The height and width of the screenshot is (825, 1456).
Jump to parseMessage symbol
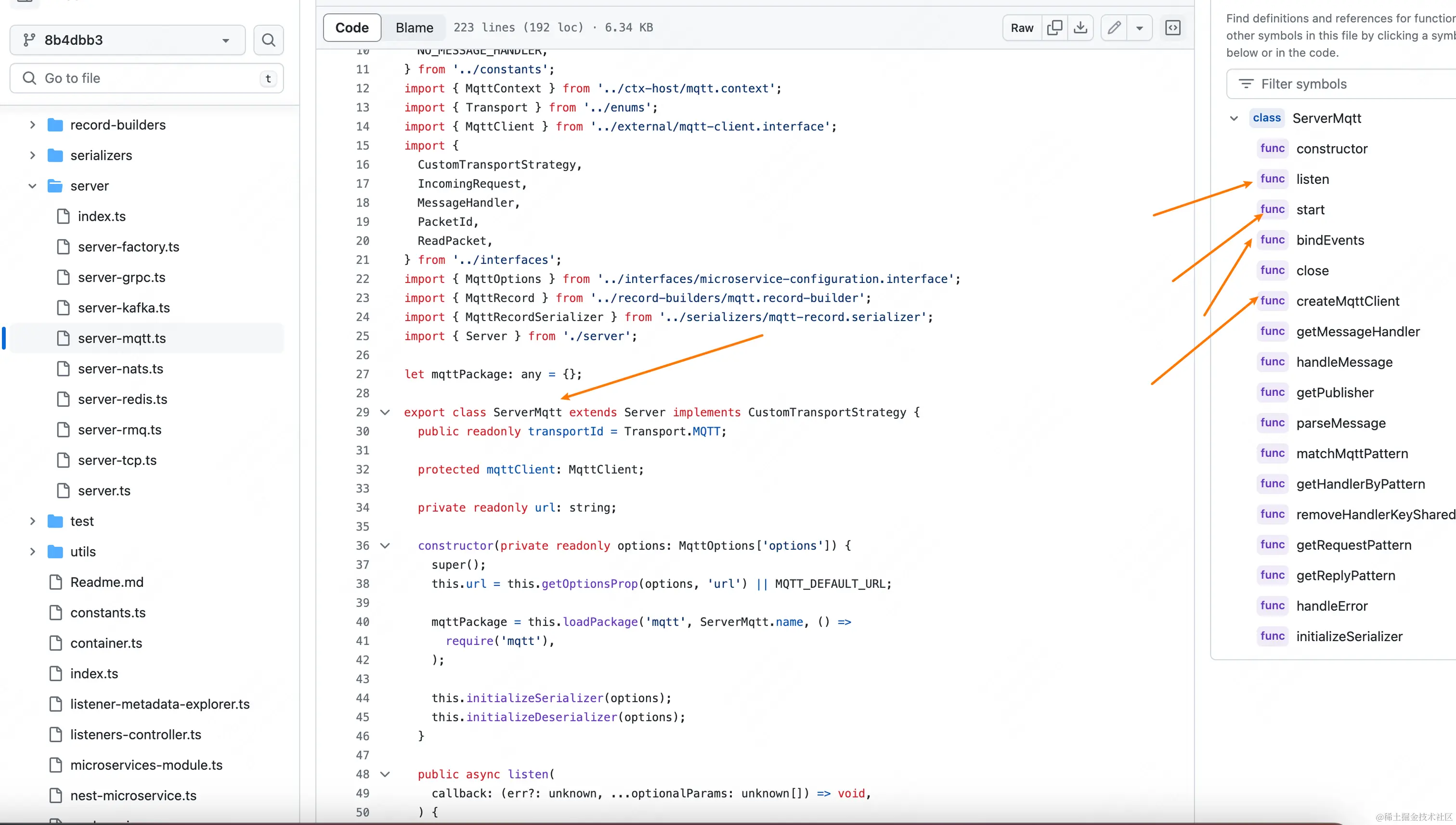[x=1341, y=424]
